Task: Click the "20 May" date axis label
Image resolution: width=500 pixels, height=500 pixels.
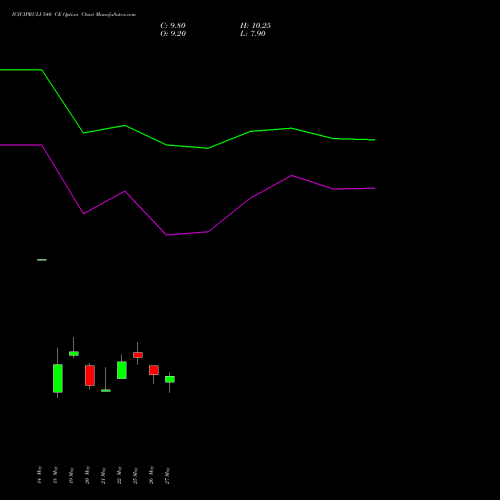Action: (87, 475)
